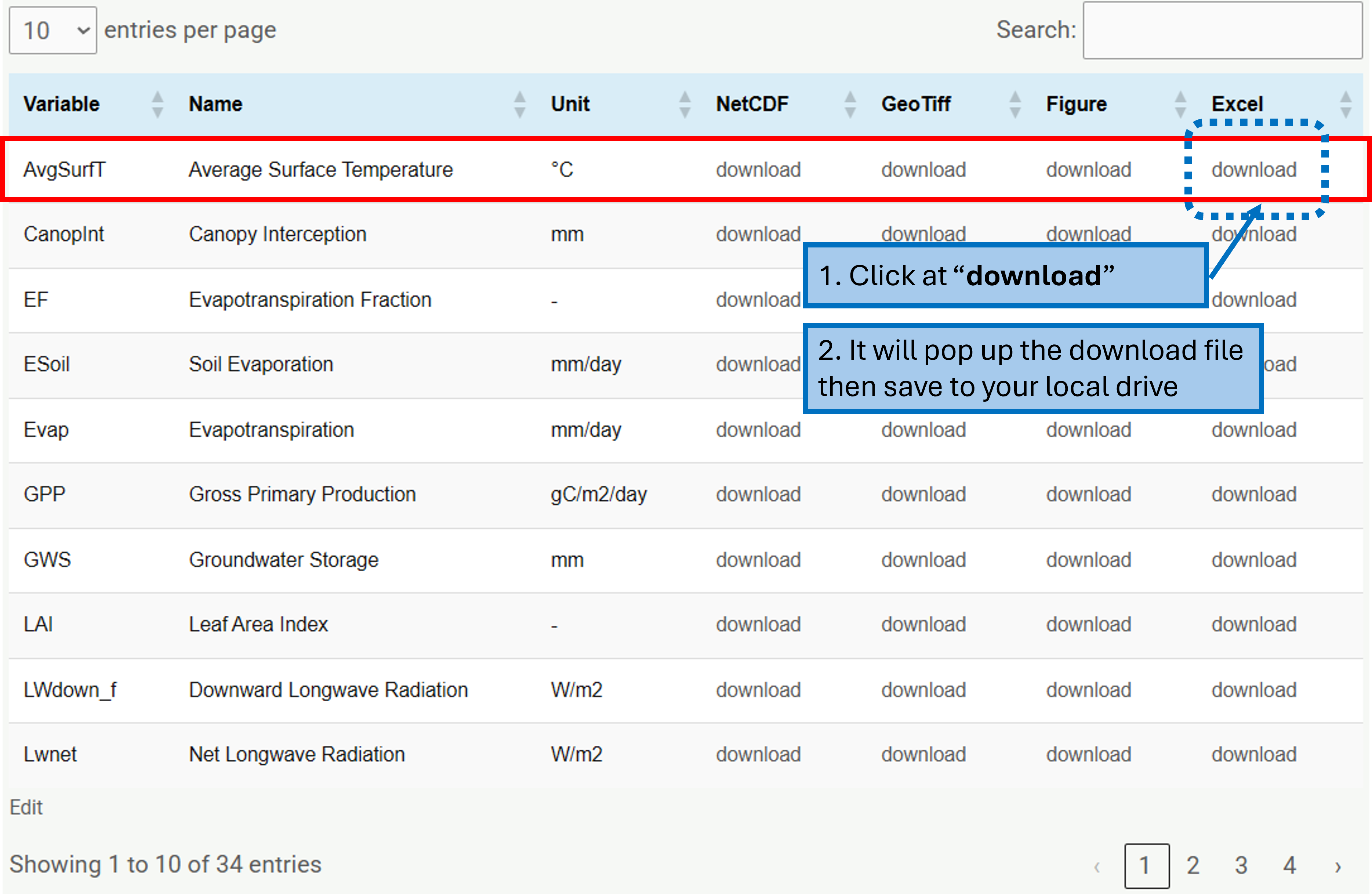
Task: Click the Edit link below the table
Action: 26,807
